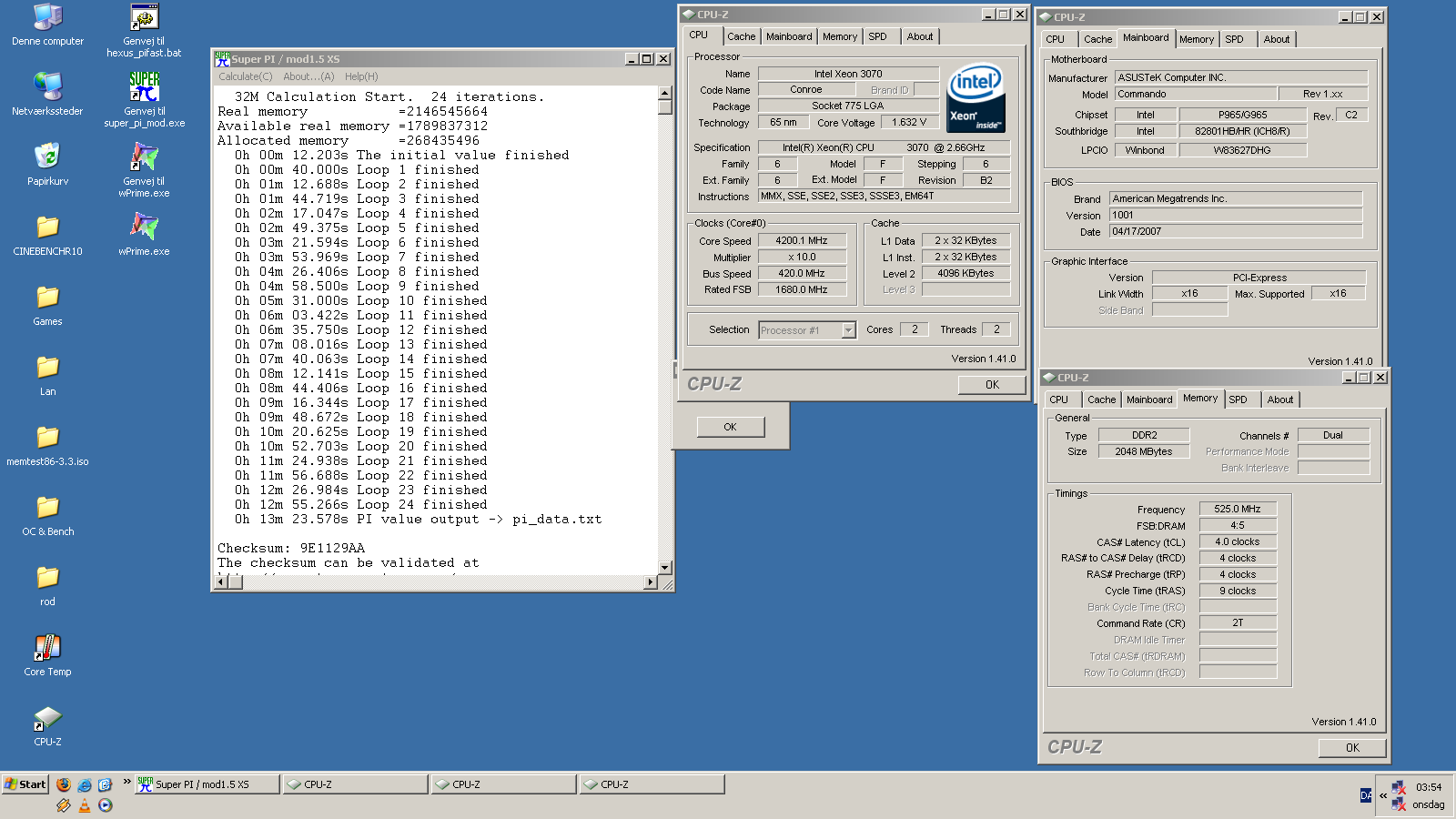The height and width of the screenshot is (819, 1456).
Task: Launch the Core Temp shortcut
Action: (x=47, y=655)
